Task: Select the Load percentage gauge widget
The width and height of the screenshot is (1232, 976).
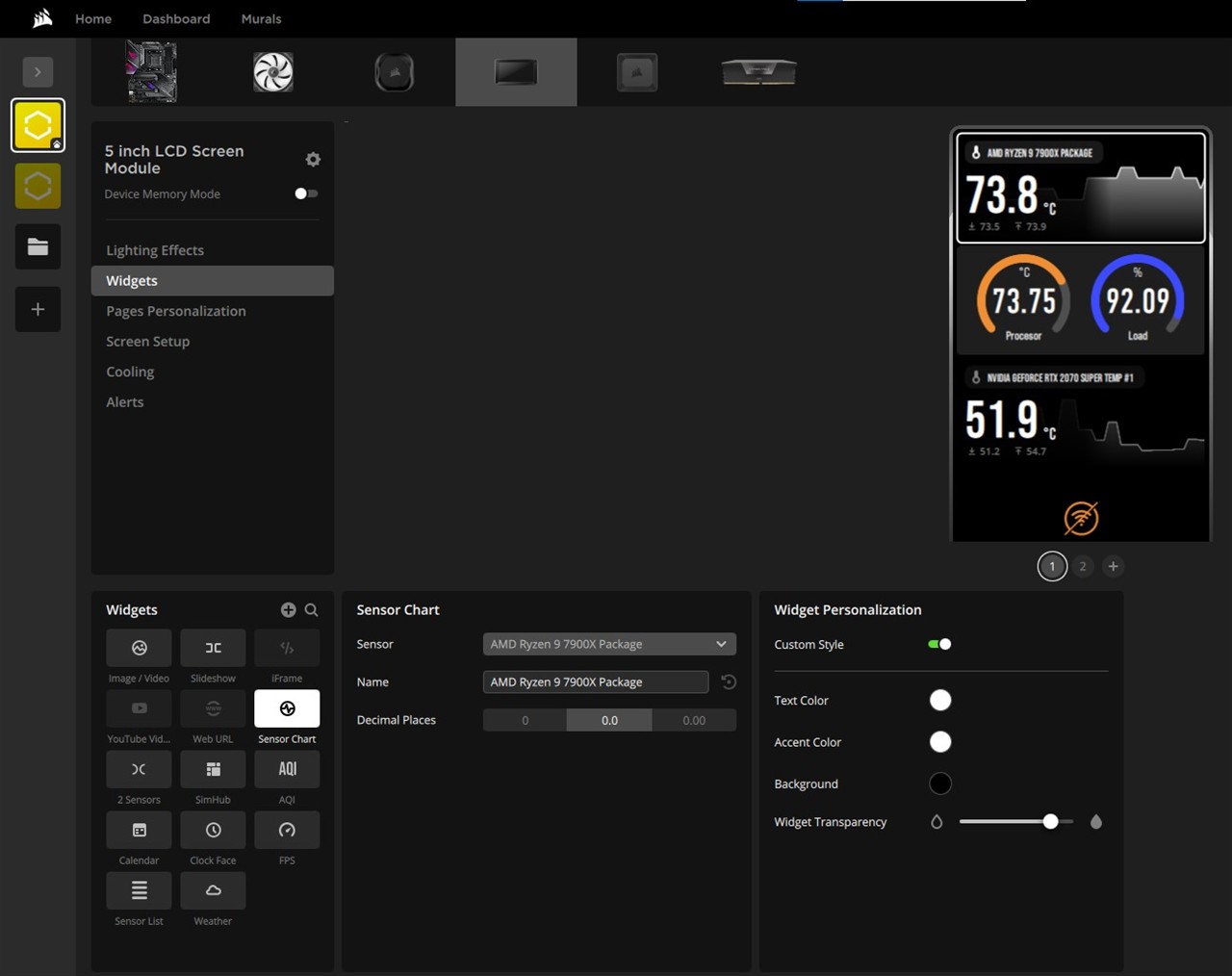Action: [1138, 298]
